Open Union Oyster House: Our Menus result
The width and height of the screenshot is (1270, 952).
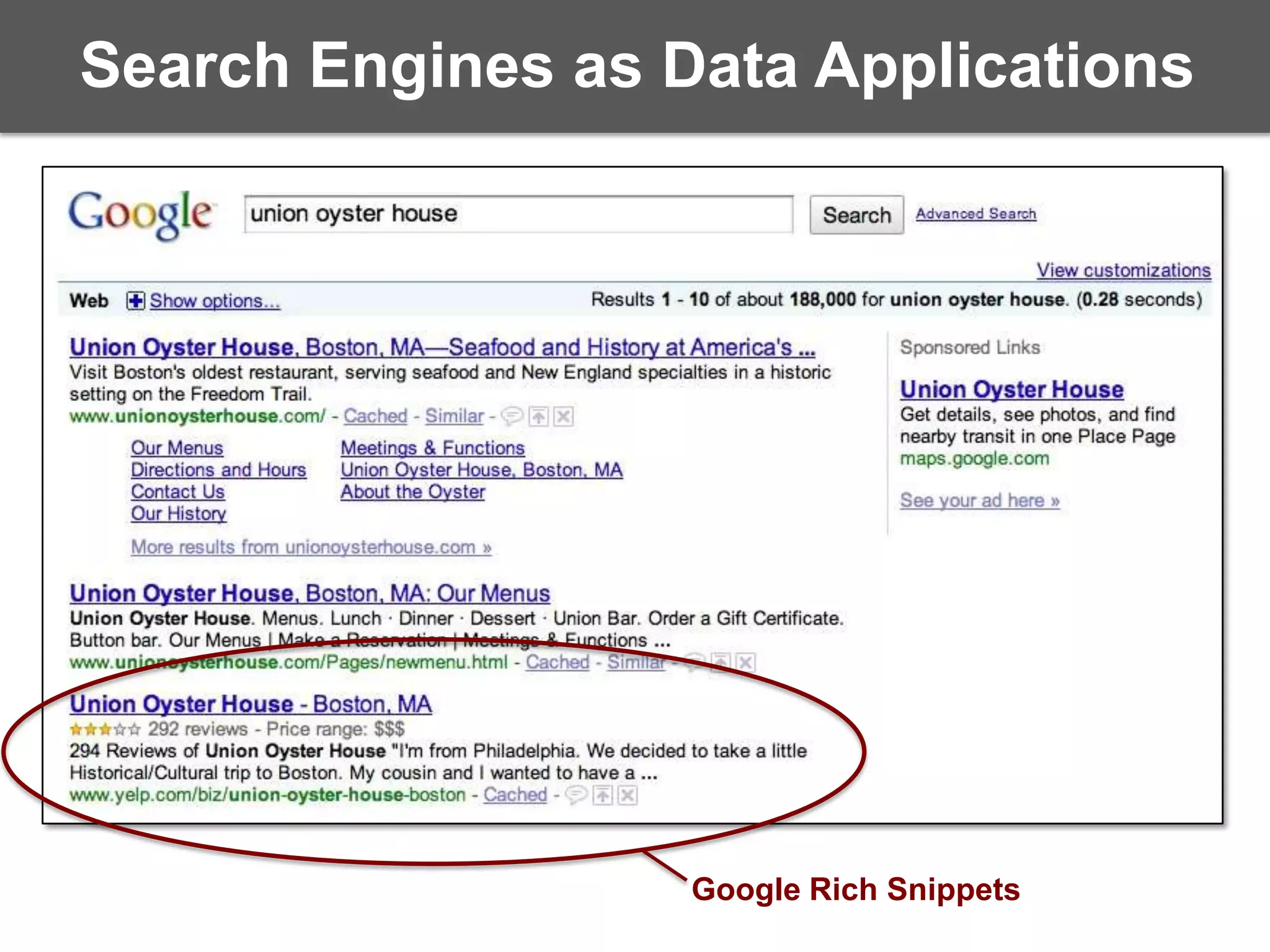point(309,594)
